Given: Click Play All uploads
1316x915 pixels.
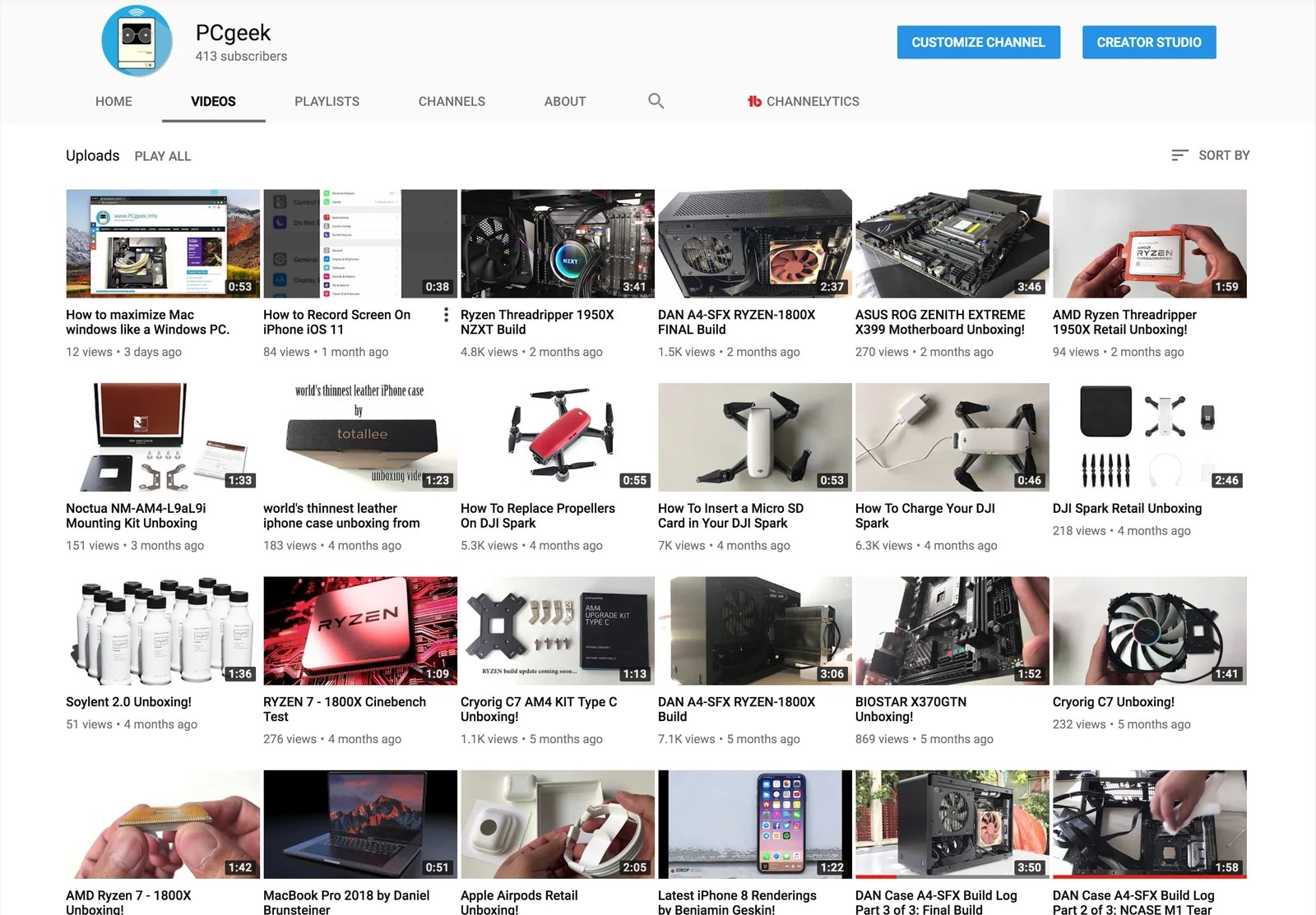Looking at the screenshot, I should (163, 156).
